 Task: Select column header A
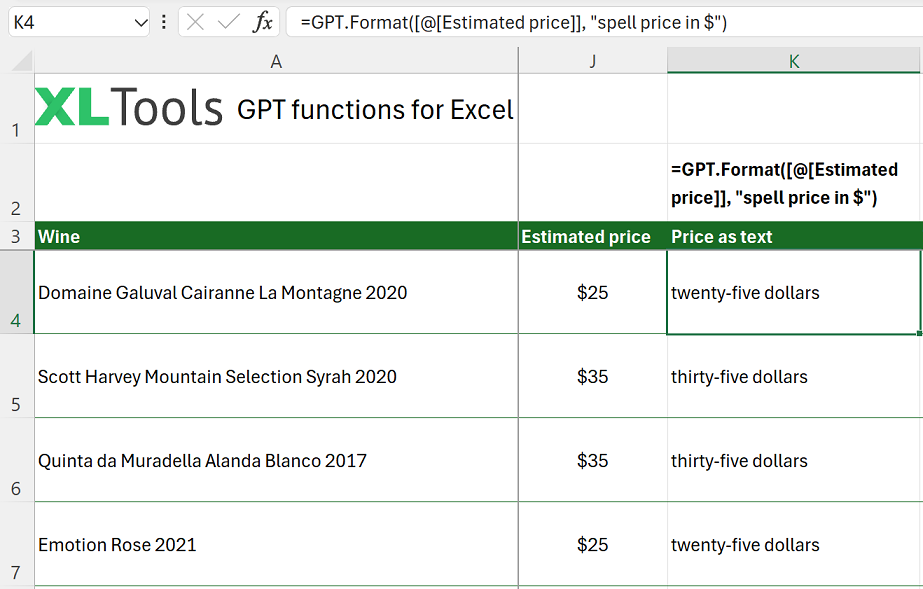coord(276,61)
